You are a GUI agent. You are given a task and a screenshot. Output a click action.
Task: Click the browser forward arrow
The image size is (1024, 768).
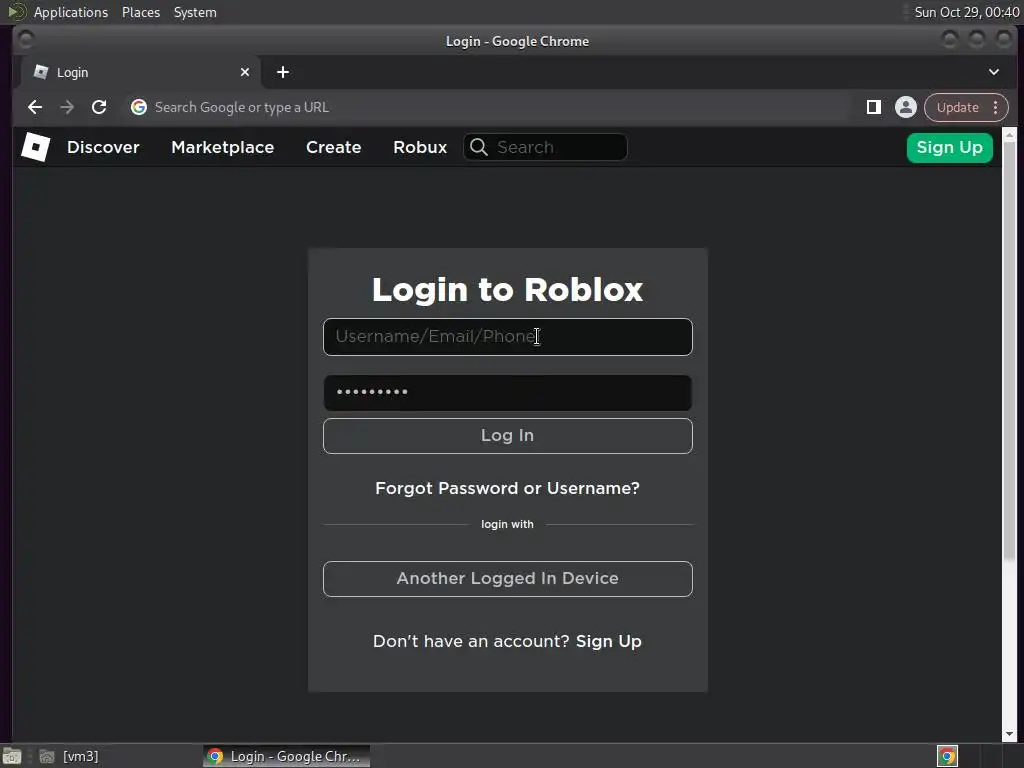(x=67, y=107)
